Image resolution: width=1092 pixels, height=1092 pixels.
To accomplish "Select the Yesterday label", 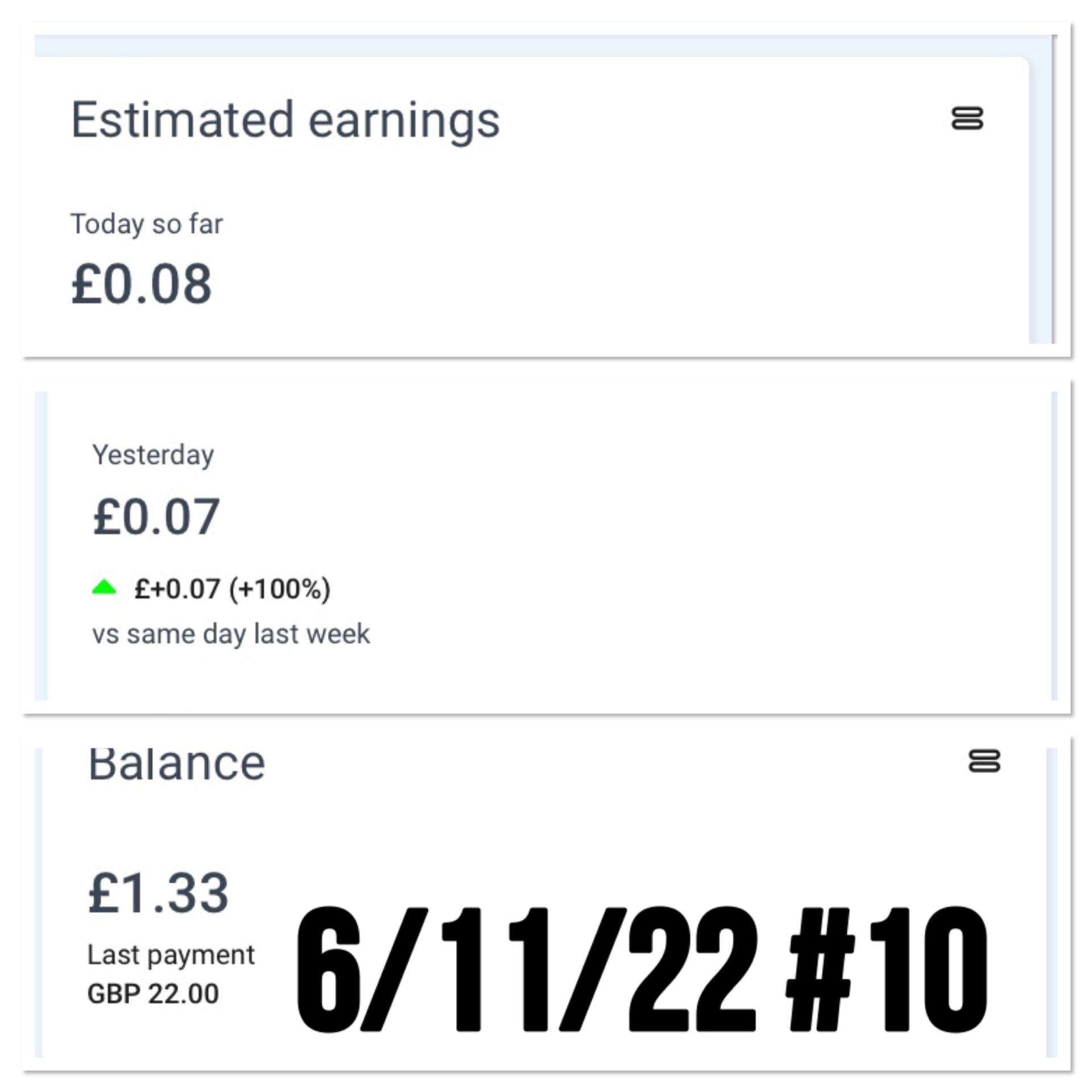I will click(x=153, y=455).
